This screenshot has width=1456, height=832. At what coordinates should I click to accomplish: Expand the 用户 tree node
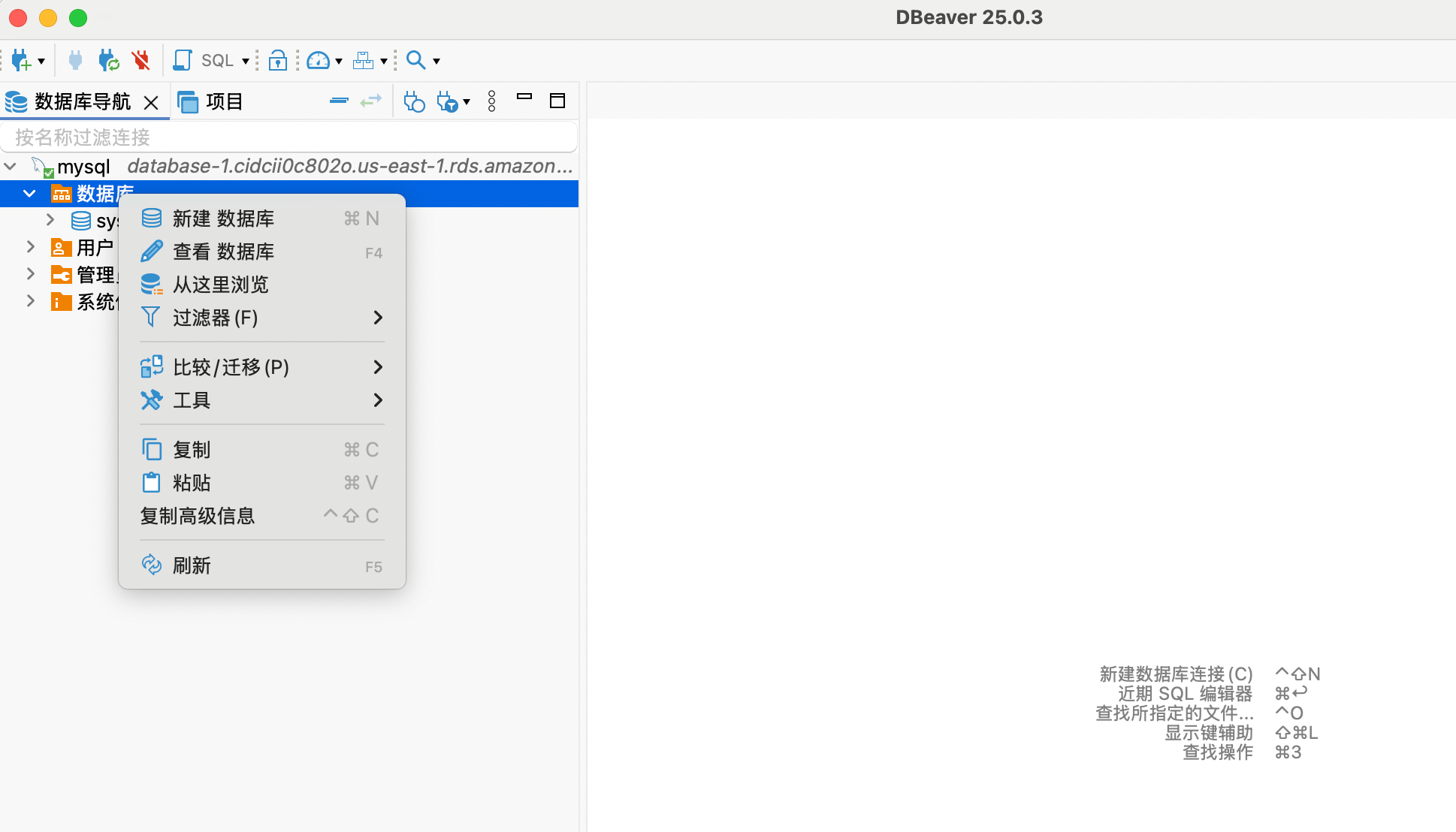point(31,247)
